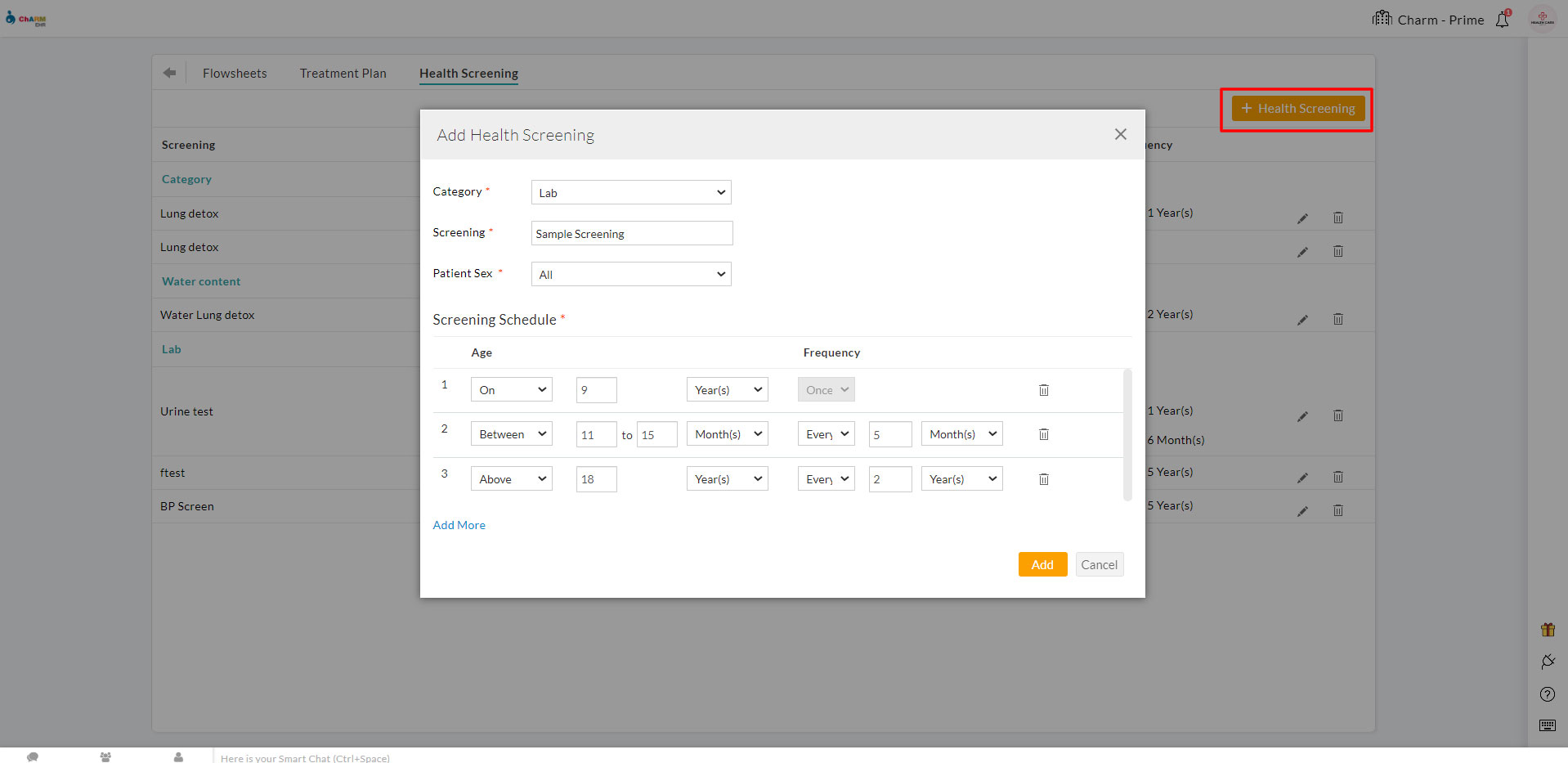Click the Screening name input field
1568x763 pixels.
tap(631, 234)
